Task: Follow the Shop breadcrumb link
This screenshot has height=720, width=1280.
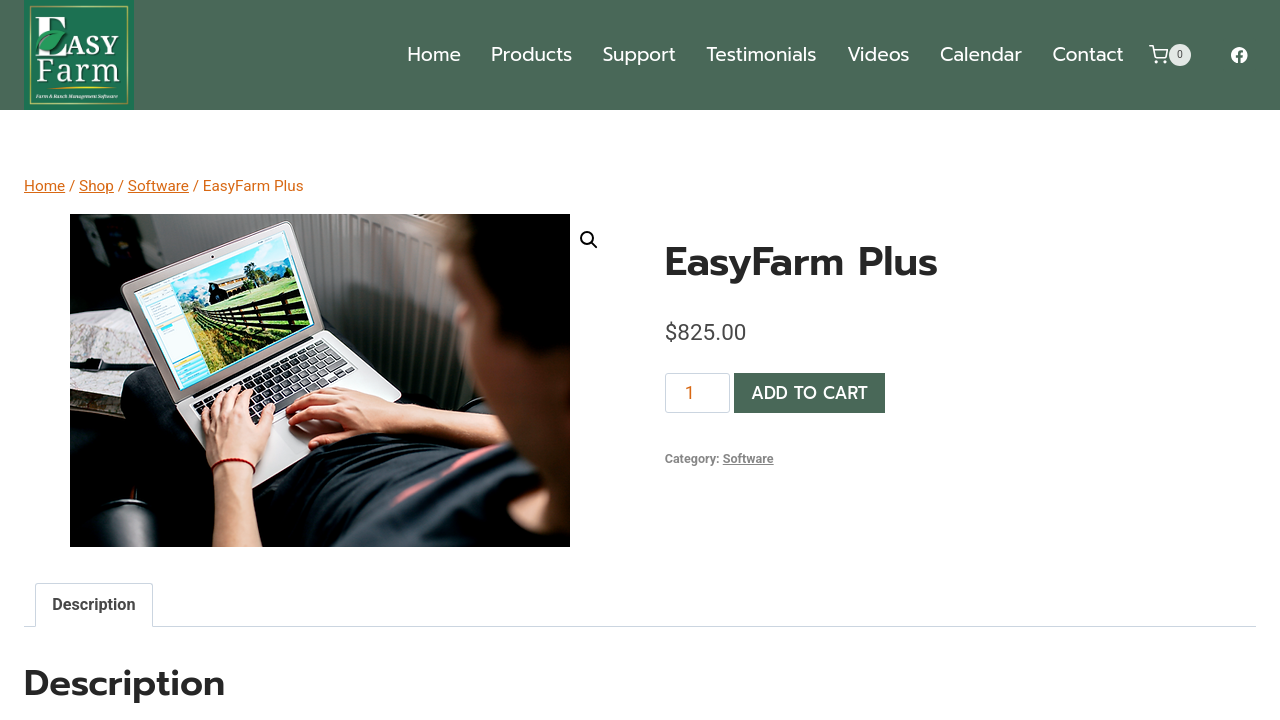Action: click(96, 186)
